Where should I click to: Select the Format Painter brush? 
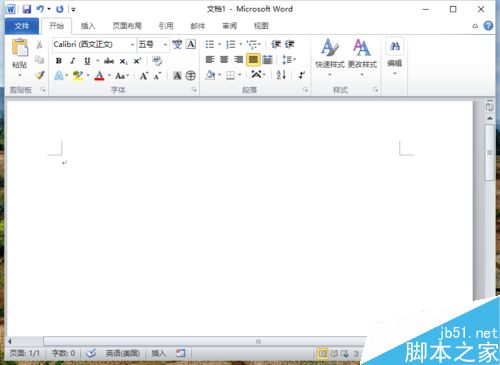(x=40, y=75)
